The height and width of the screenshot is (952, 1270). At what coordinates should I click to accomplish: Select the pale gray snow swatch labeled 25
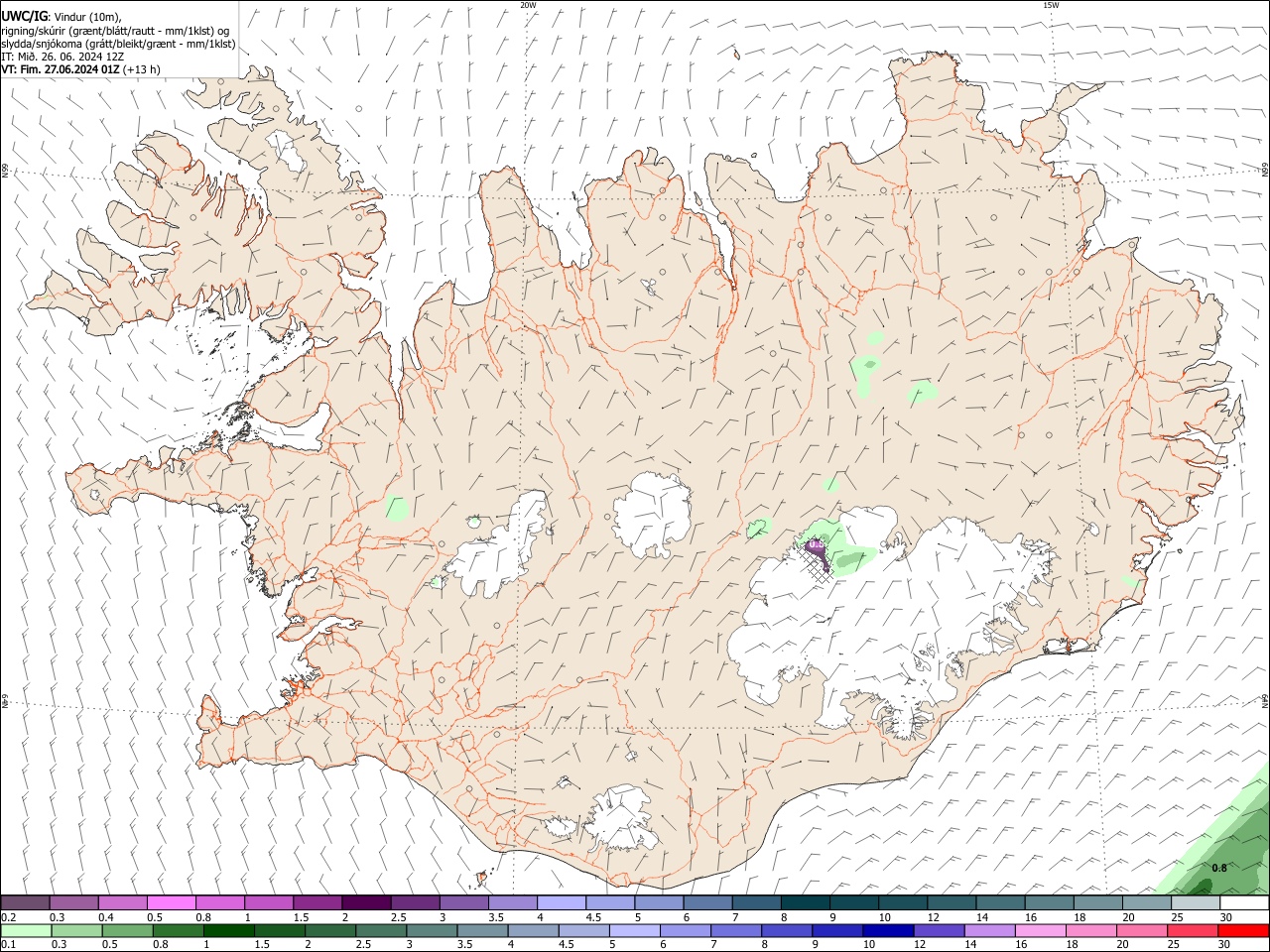[1195, 902]
